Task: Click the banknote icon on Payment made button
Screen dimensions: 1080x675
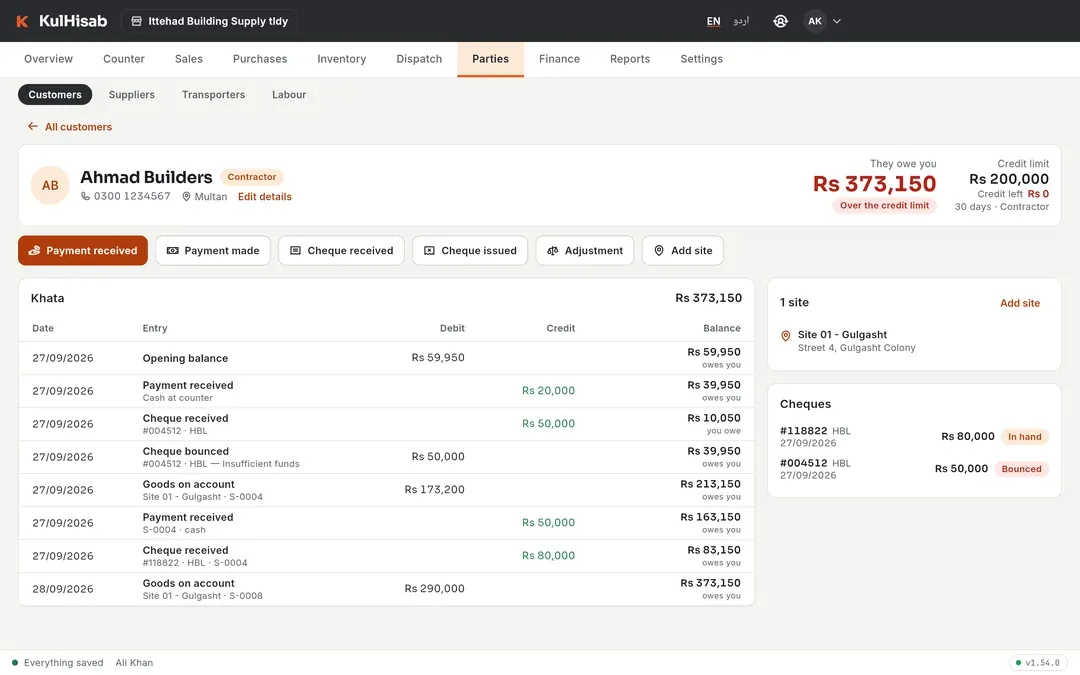Action: click(x=172, y=251)
